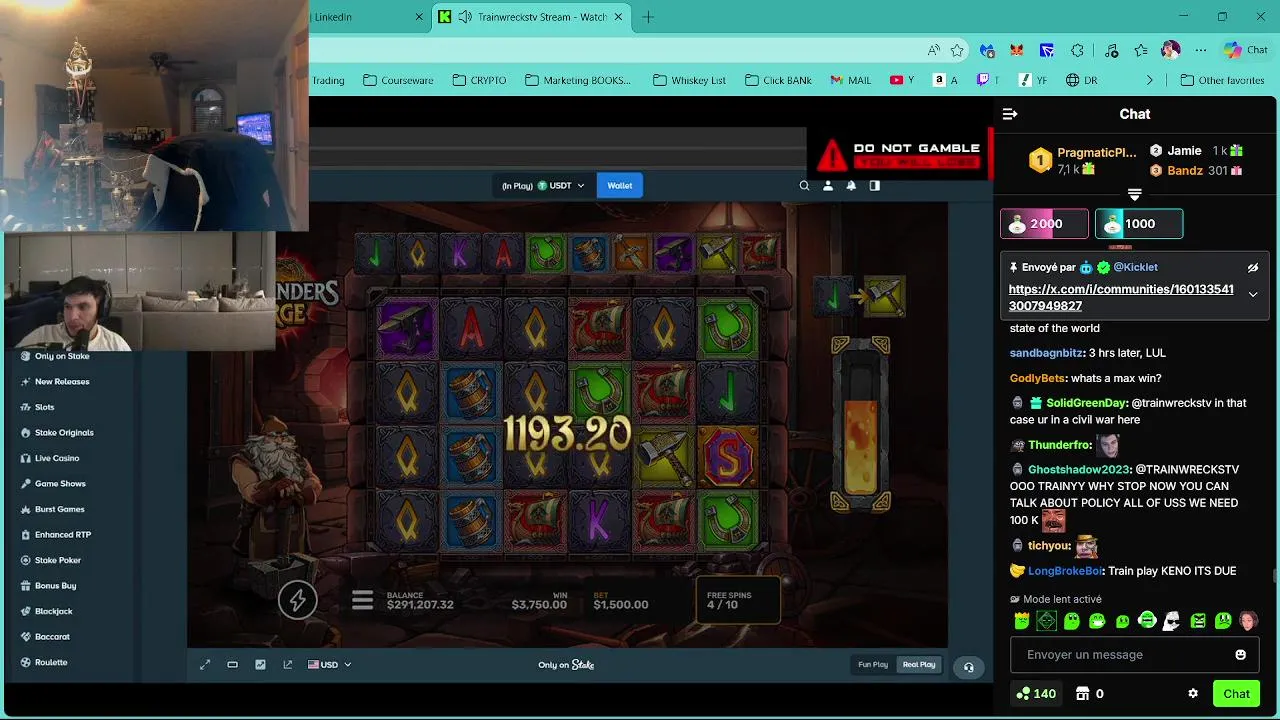Viewport: 1280px width, 720px height.
Task: Select Real Play mode
Action: tap(919, 664)
